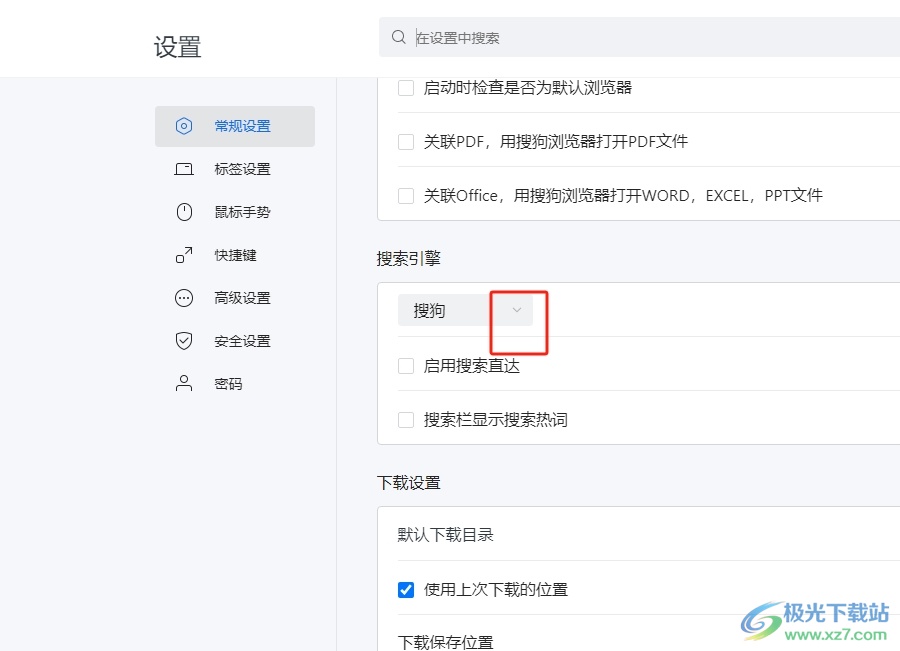The height and width of the screenshot is (651, 900).
Task: Check 关联PDF checkbox
Action: 406,142
